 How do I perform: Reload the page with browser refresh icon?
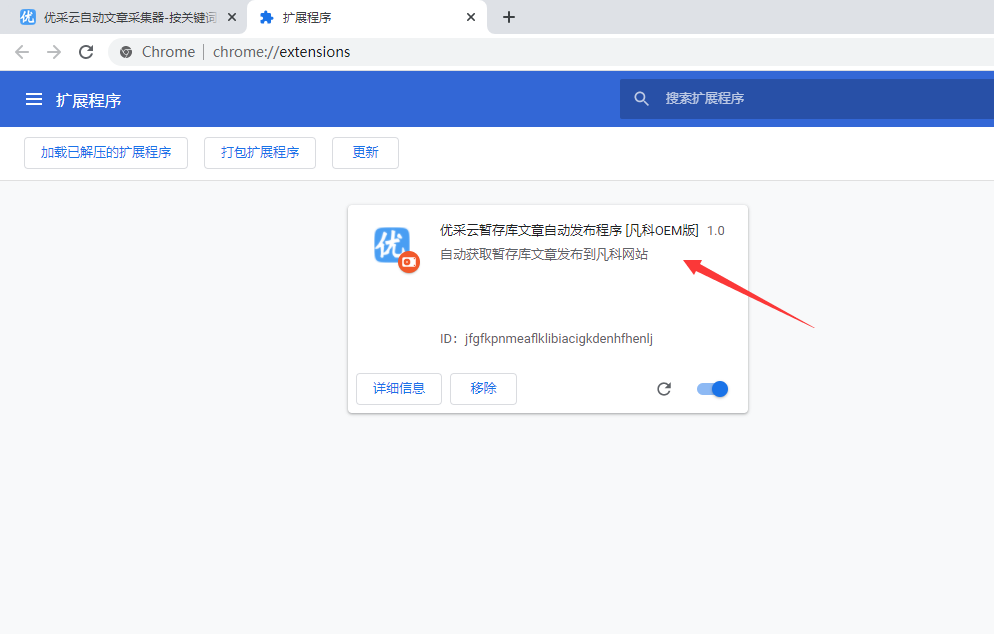coord(86,52)
